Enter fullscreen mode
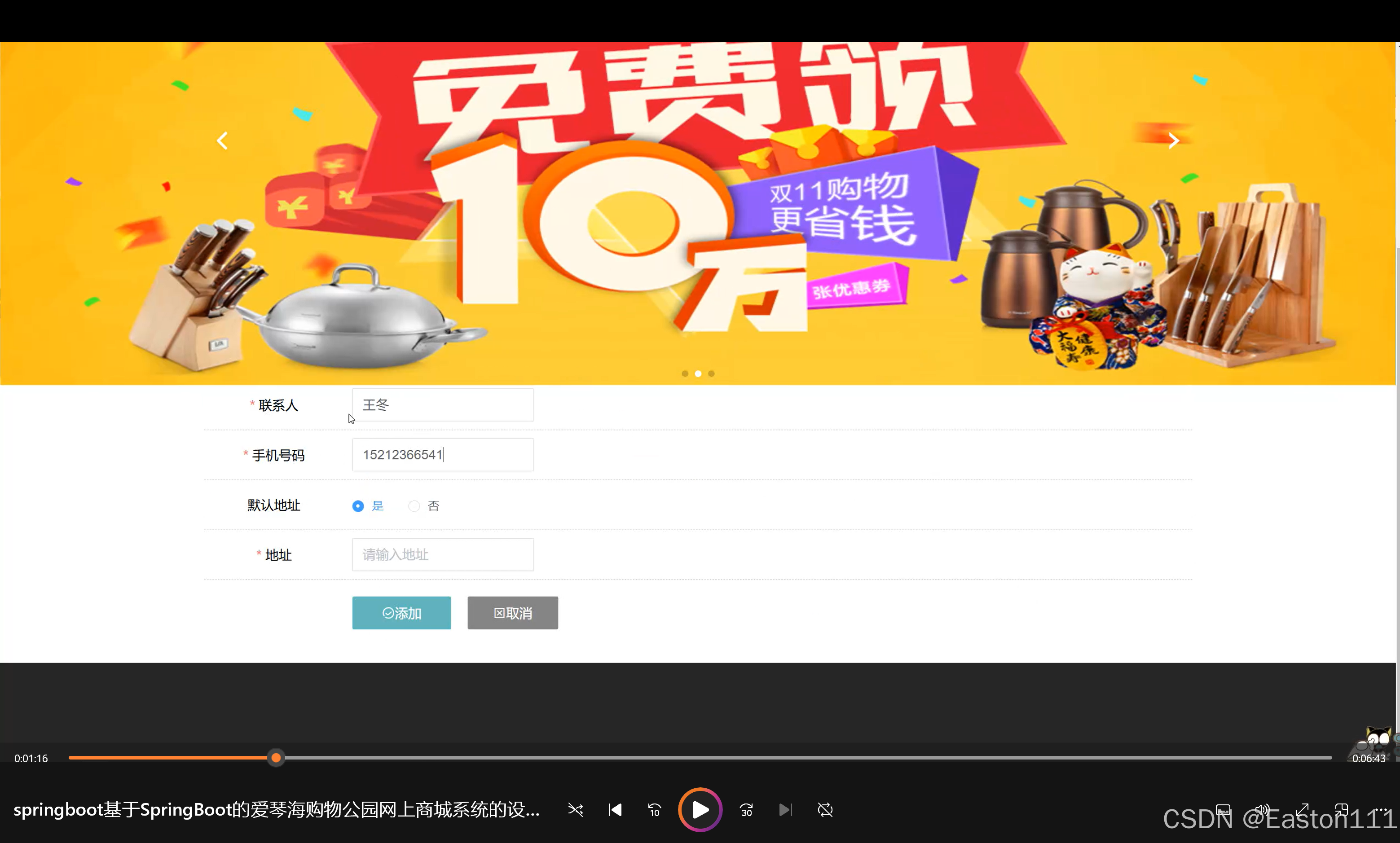 pyautogui.click(x=1302, y=809)
